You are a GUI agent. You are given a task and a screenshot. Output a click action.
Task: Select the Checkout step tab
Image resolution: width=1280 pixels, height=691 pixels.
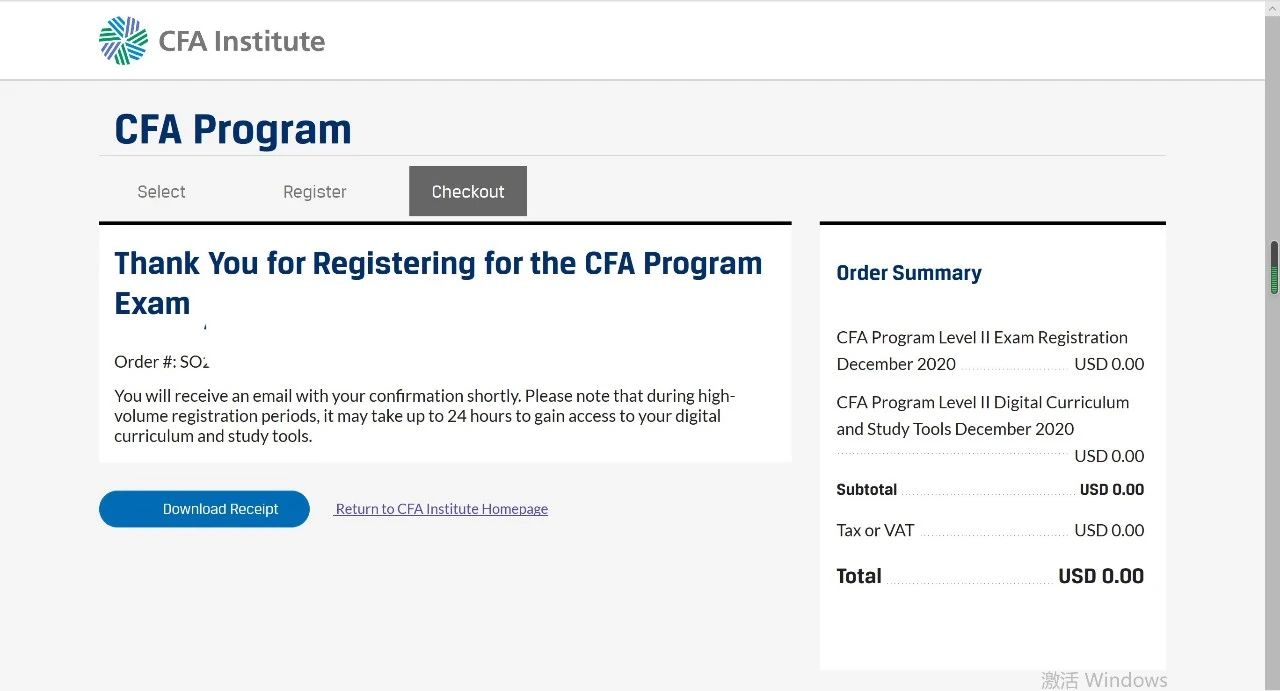468,192
